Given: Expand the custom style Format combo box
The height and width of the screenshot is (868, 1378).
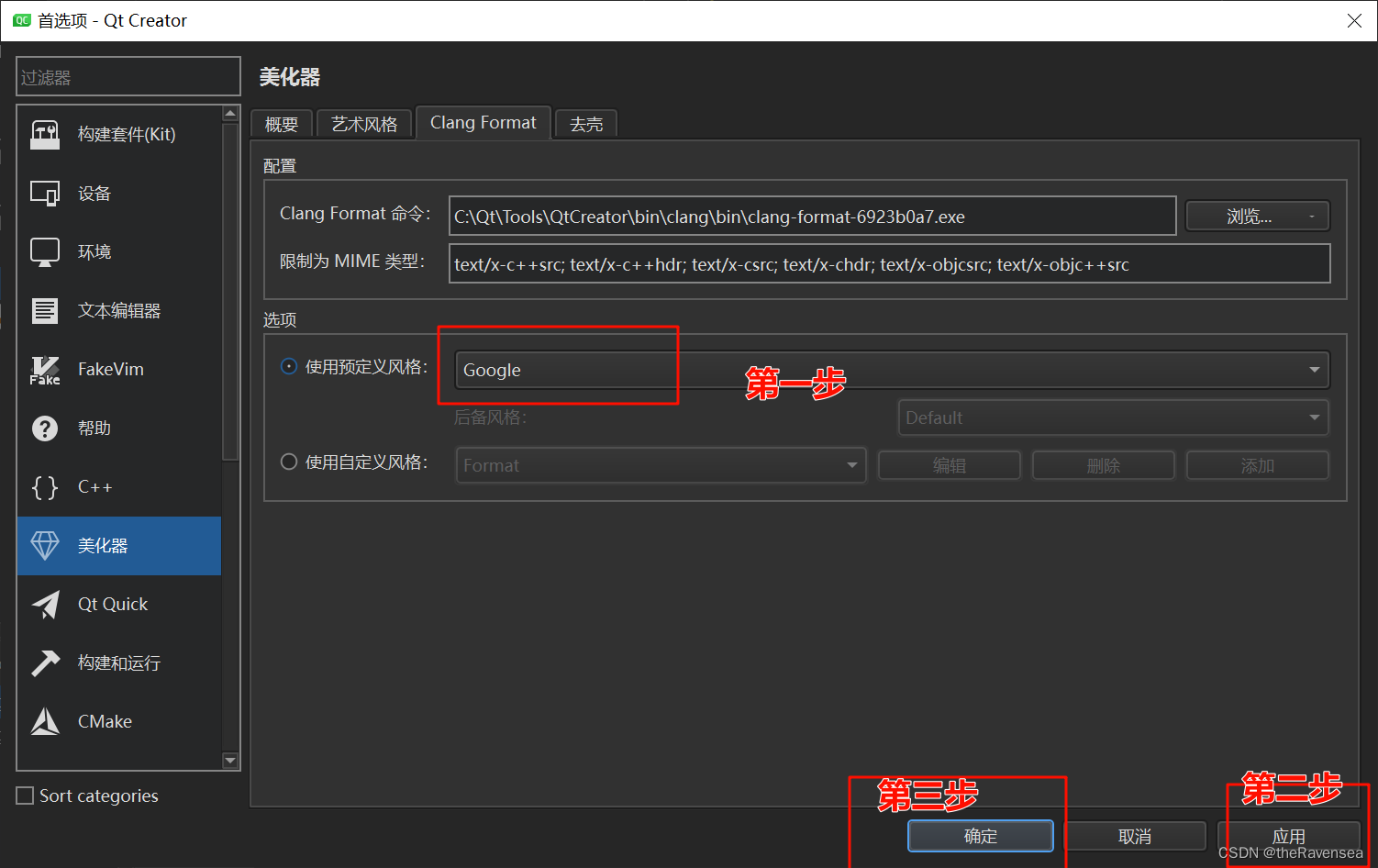Looking at the screenshot, I should pos(661,465).
